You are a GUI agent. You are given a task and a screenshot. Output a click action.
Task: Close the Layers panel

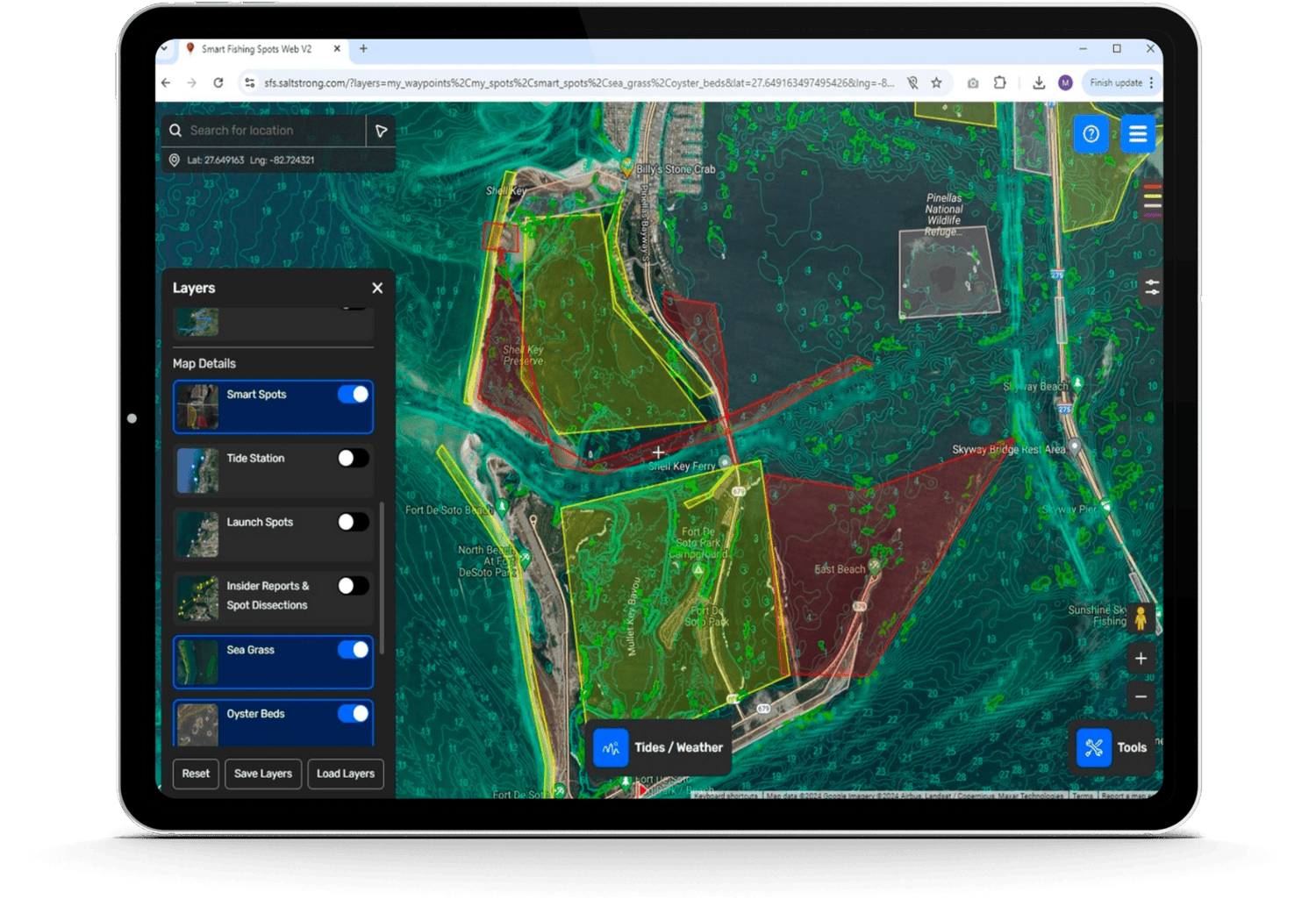coord(377,289)
